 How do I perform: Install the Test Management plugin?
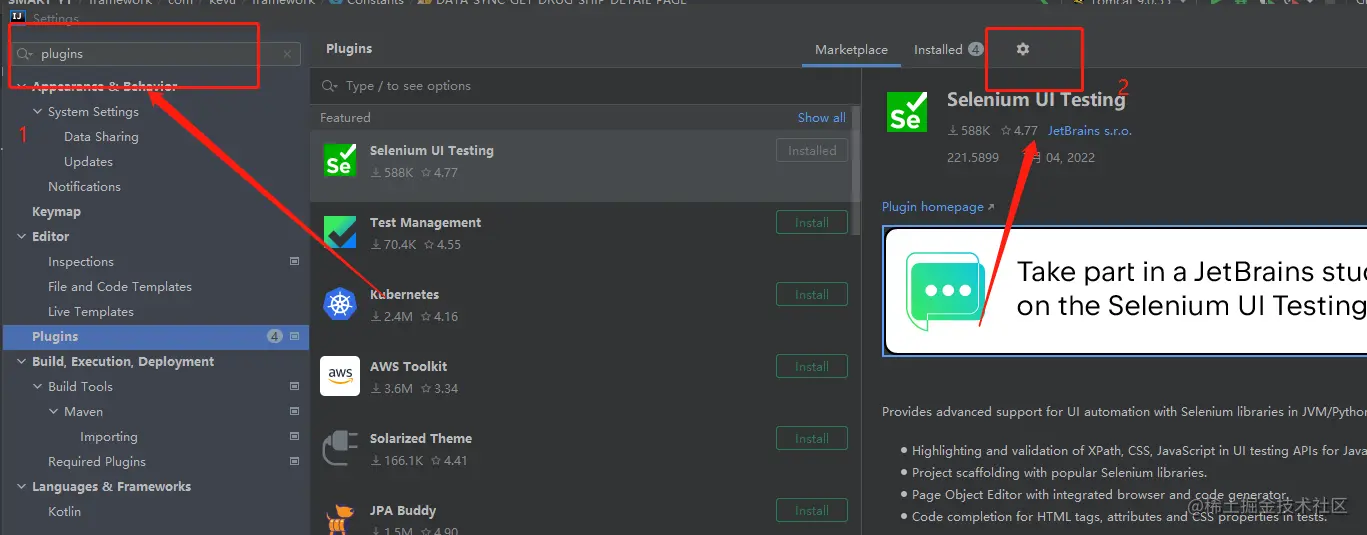pyautogui.click(x=811, y=223)
